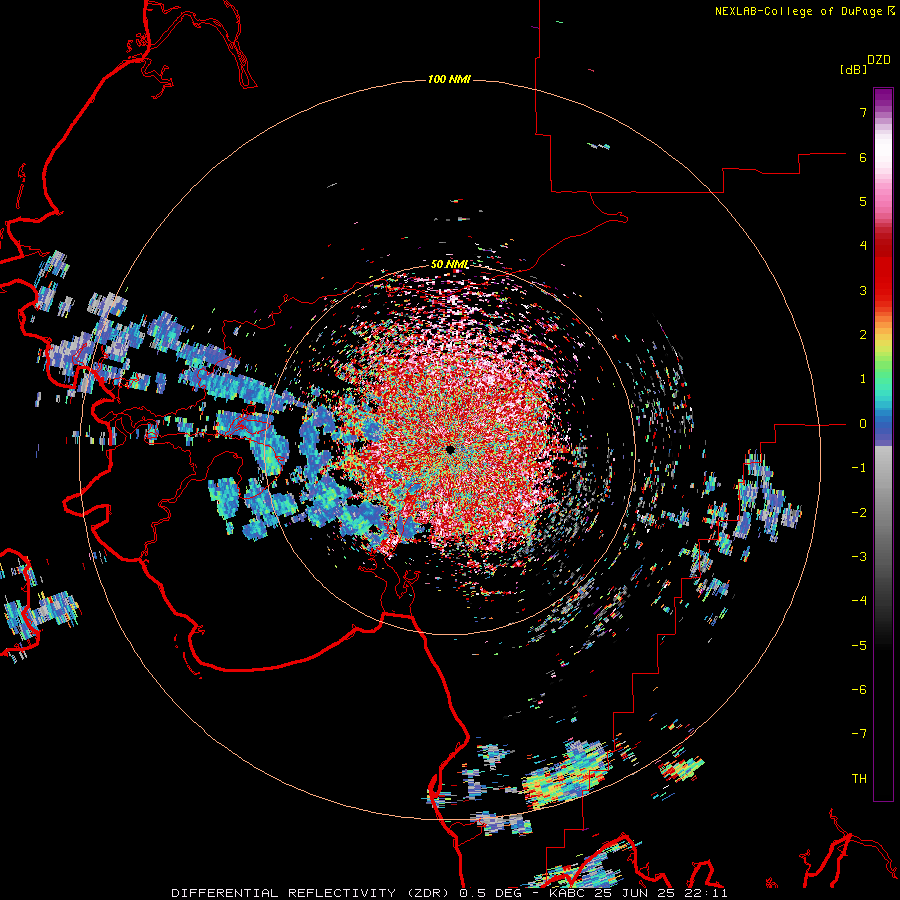Viewport: 900px width, 900px height.
Task: Click the 0 dB scale tick label
Action: (x=863, y=424)
